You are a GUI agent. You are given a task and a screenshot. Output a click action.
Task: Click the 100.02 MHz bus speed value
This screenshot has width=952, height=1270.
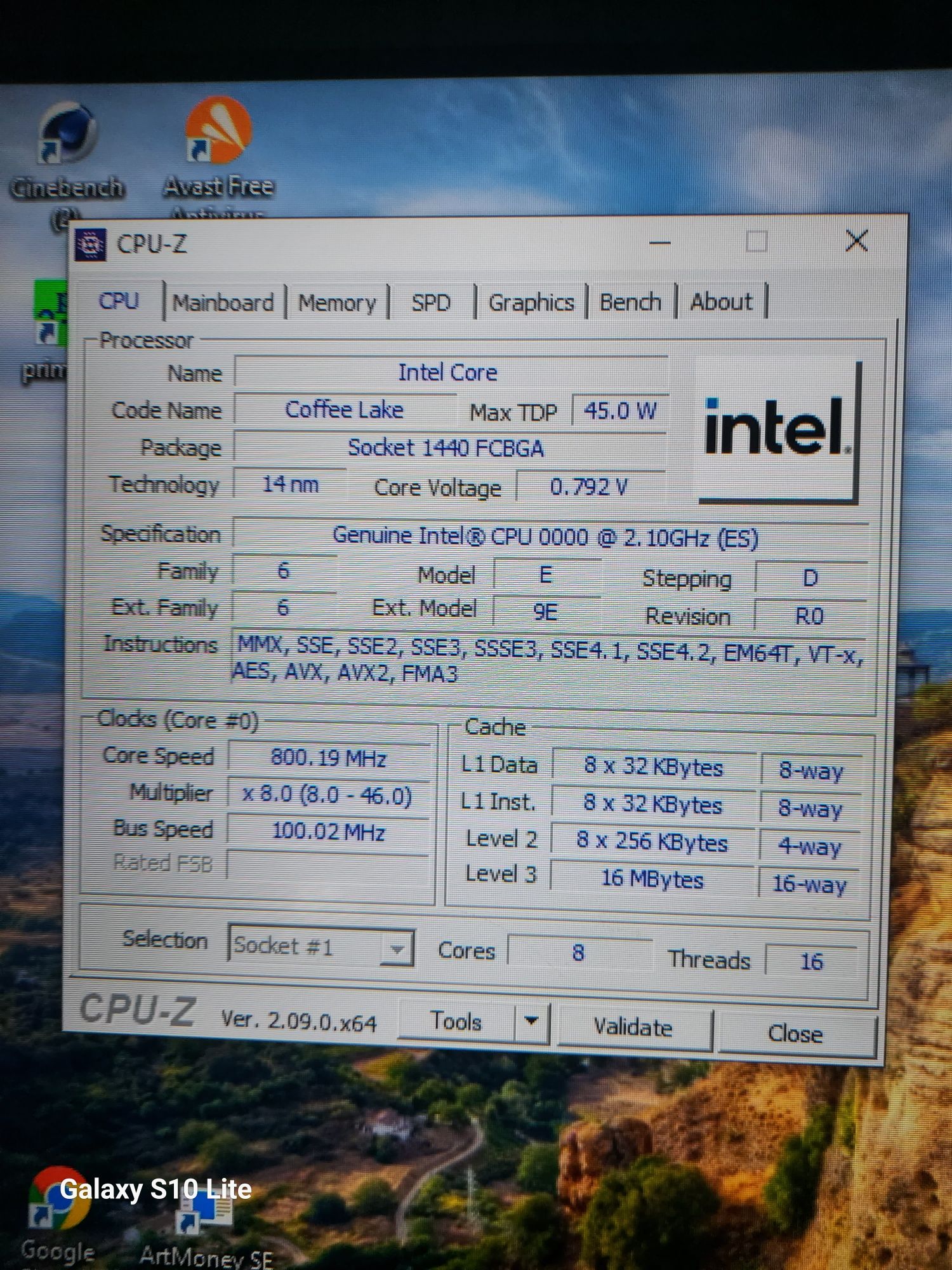click(x=328, y=832)
